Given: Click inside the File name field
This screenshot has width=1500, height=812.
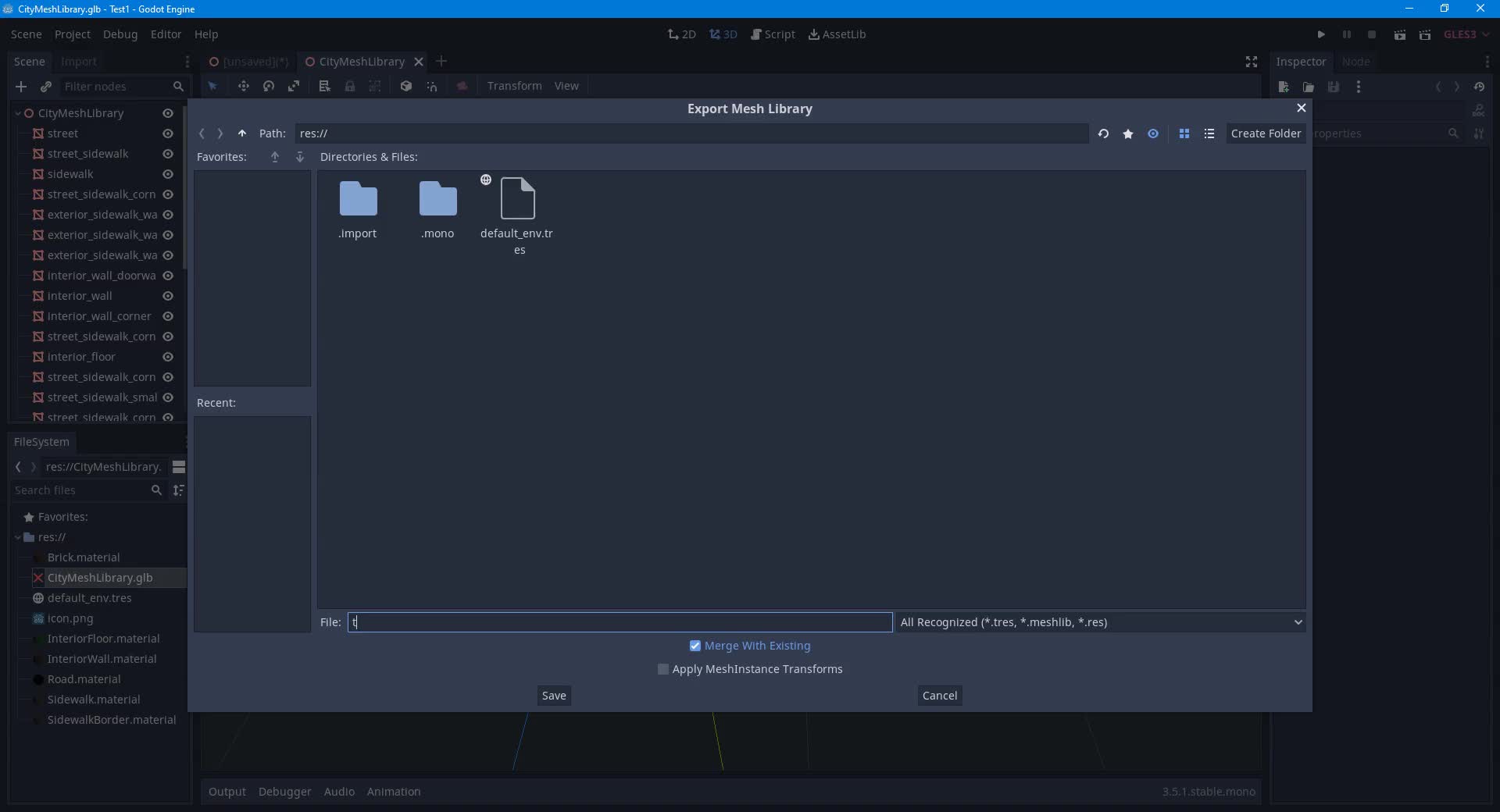Looking at the screenshot, I should coord(617,622).
